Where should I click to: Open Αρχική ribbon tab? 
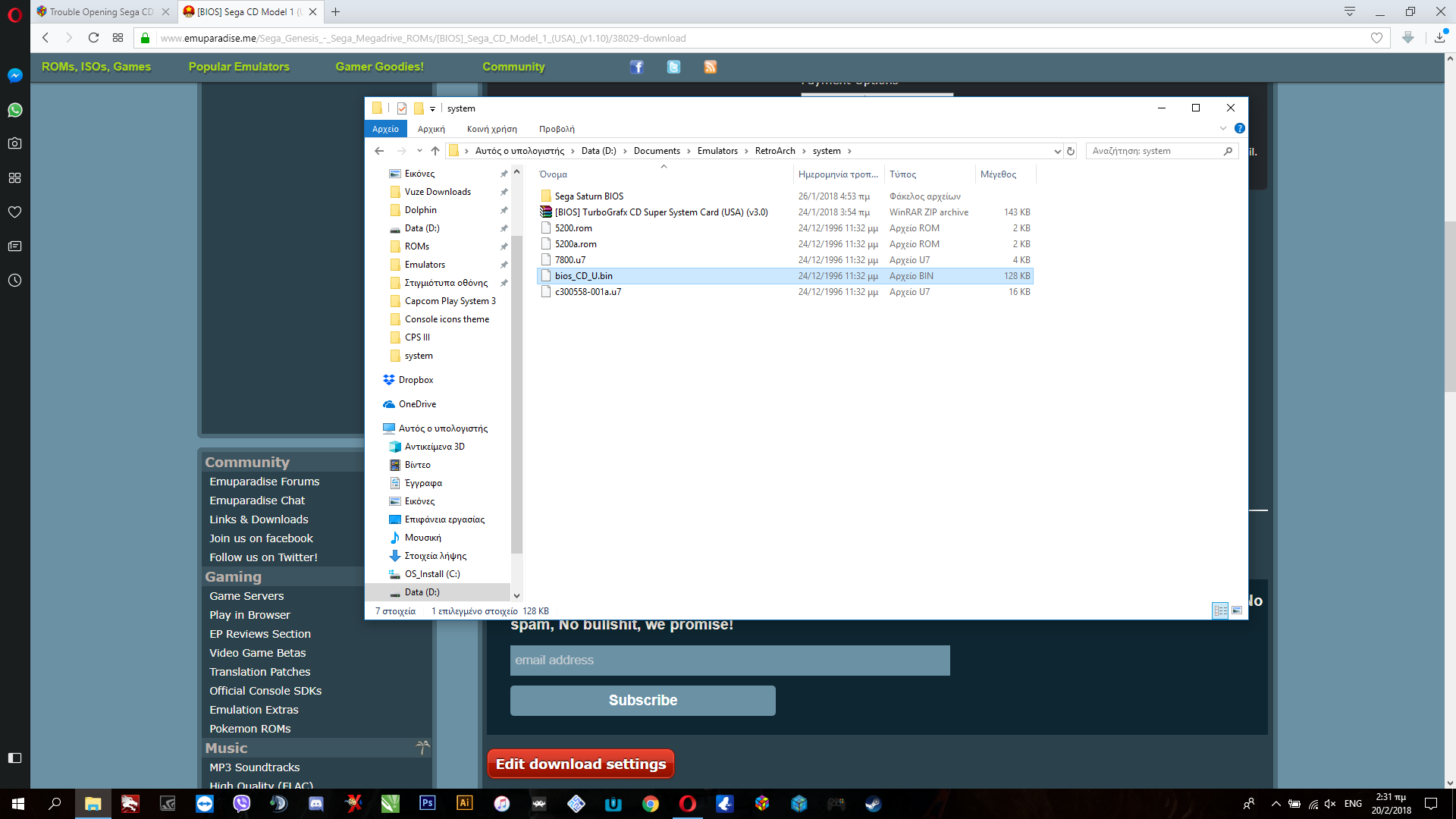point(431,129)
